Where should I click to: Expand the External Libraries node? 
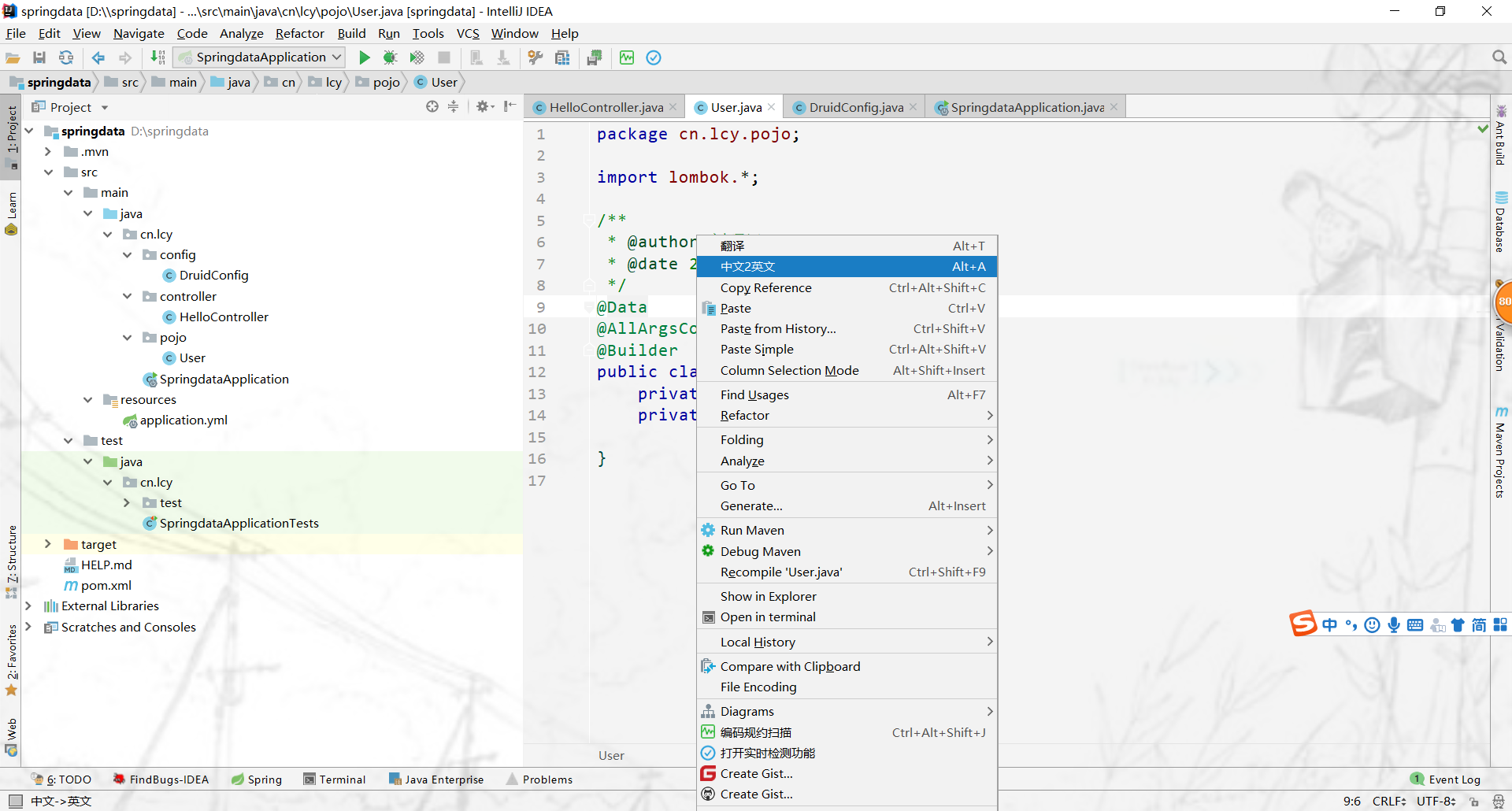tap(28, 605)
